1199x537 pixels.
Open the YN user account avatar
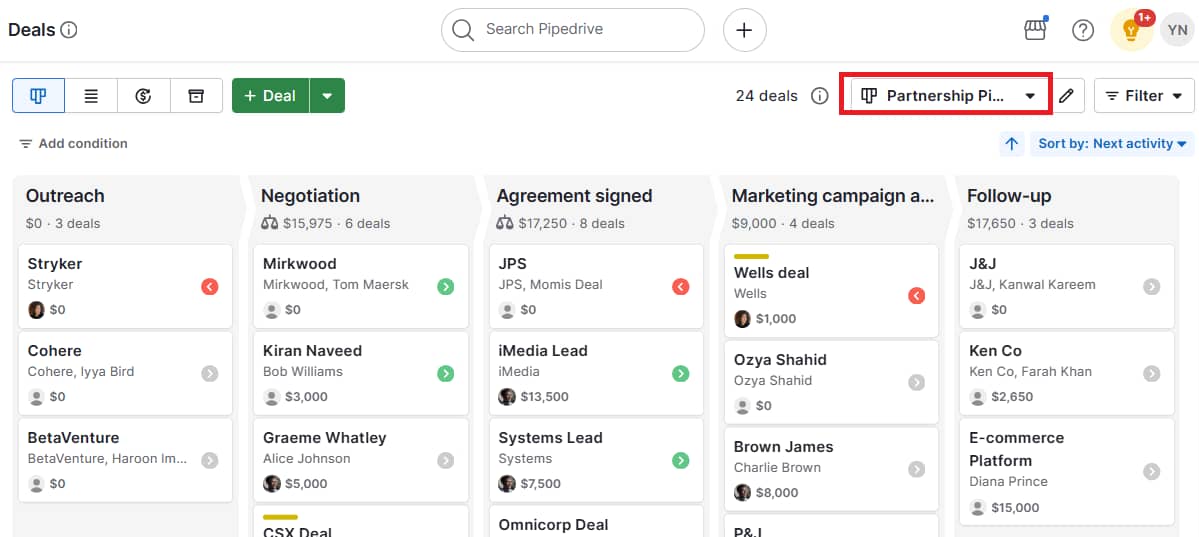(1176, 30)
